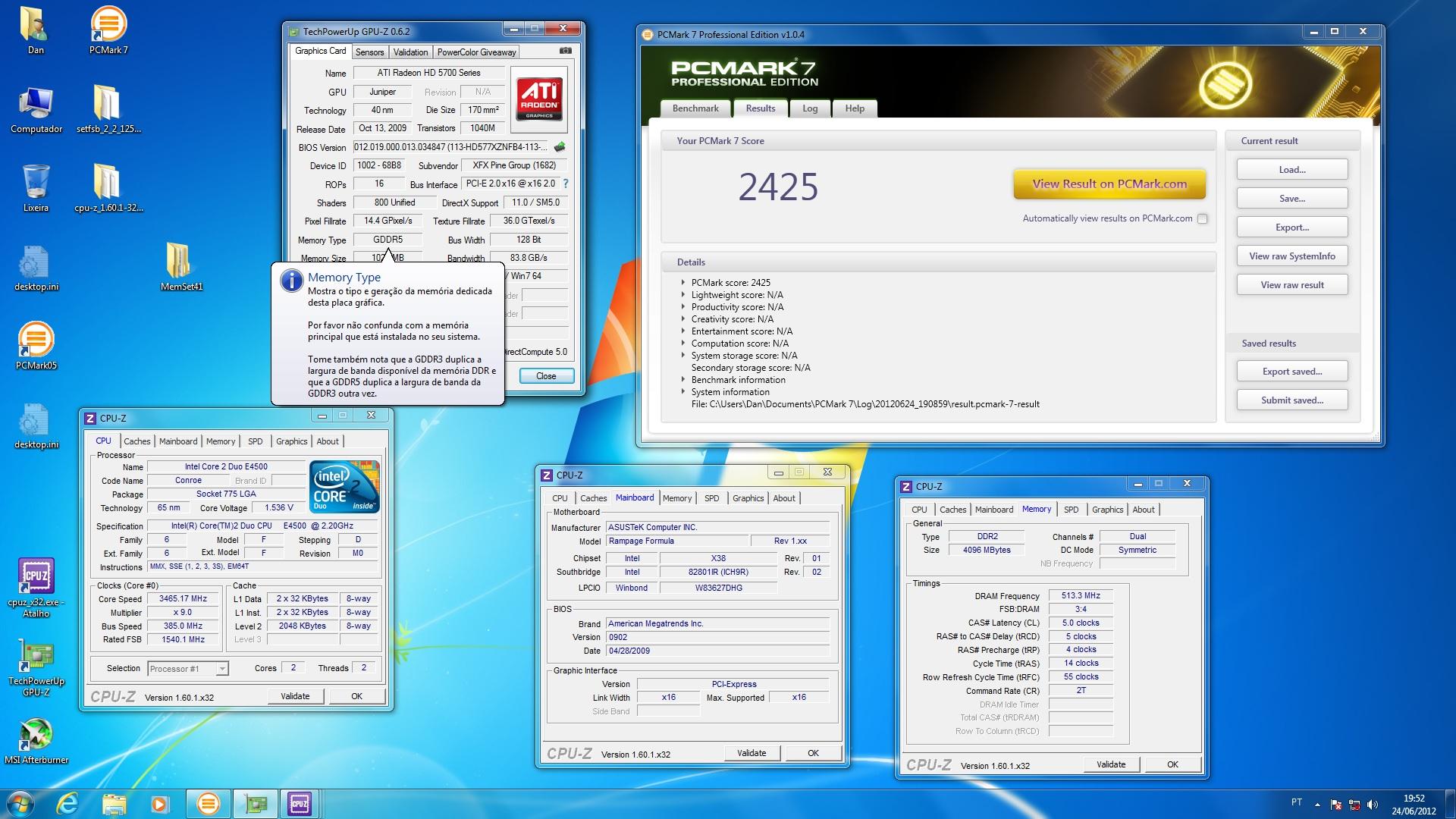Click the PT language indicator in taskbar
1456x819 pixels.
point(1297,802)
